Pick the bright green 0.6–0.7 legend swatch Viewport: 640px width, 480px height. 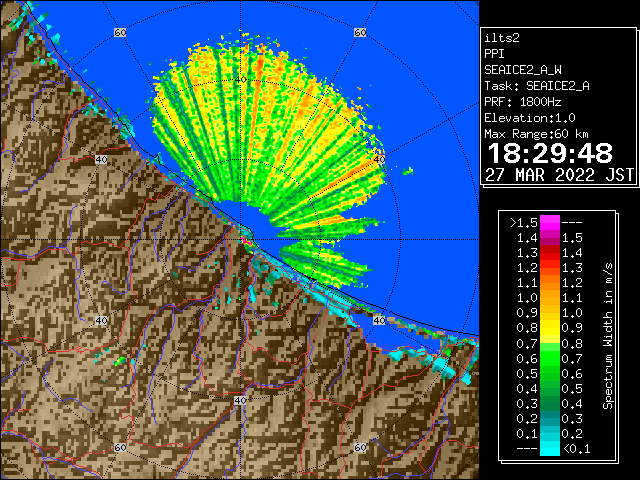coord(550,358)
